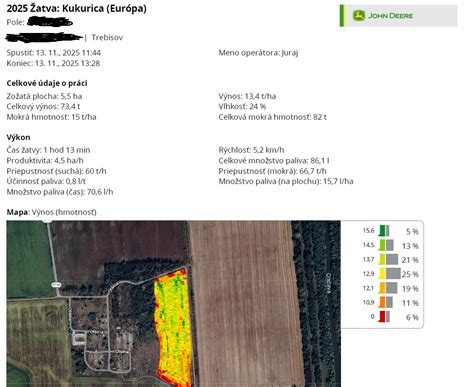Click the John Deere logo banner
The width and height of the screenshot is (474, 387).
click(x=399, y=16)
